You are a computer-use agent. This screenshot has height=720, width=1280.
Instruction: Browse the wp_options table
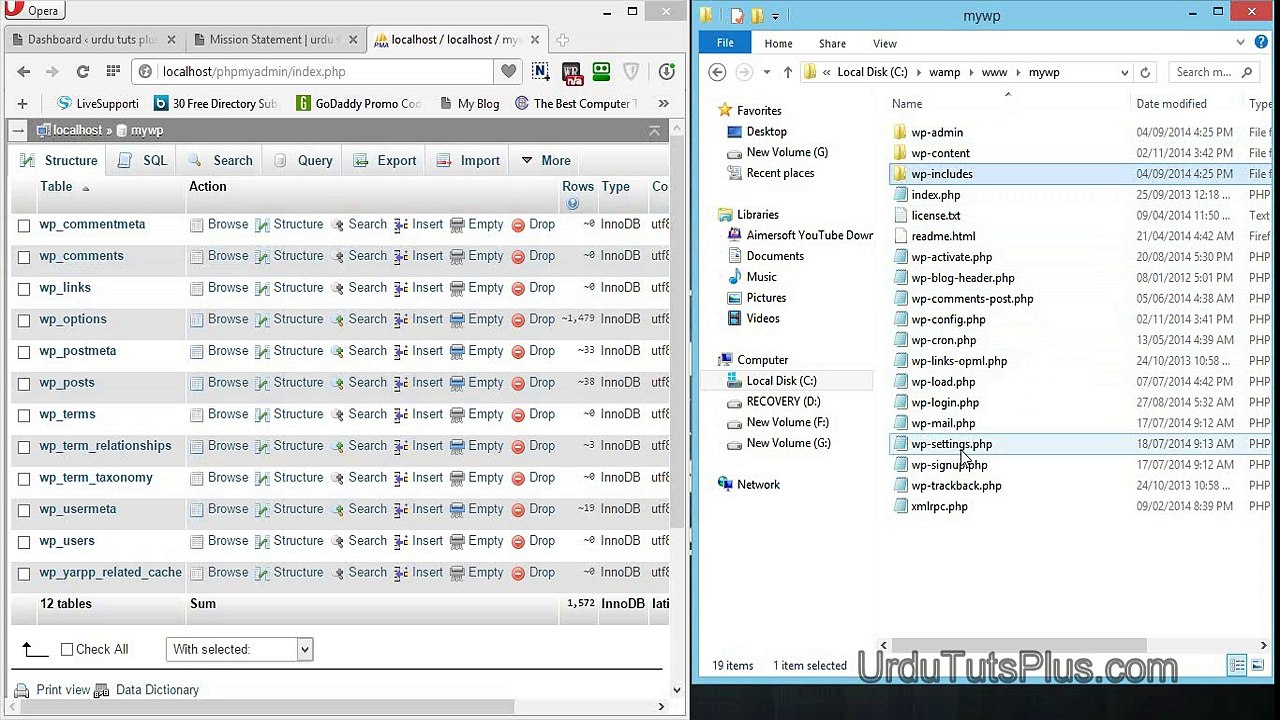(219, 319)
